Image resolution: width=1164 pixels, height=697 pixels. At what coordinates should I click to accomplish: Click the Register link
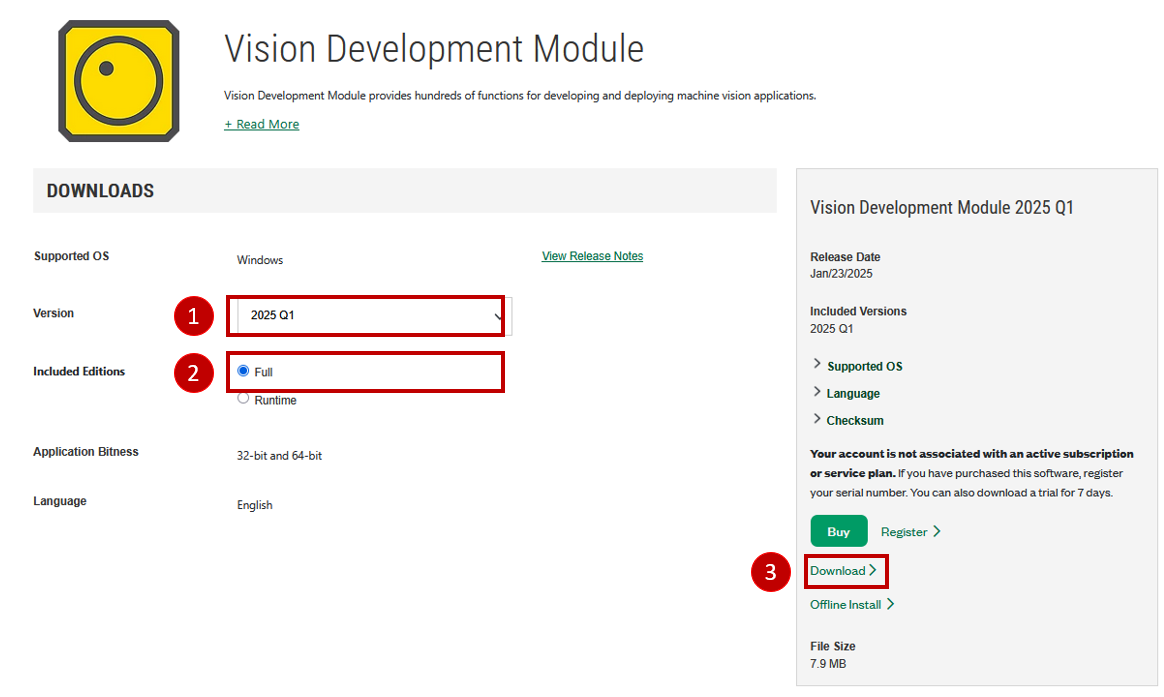pos(910,531)
